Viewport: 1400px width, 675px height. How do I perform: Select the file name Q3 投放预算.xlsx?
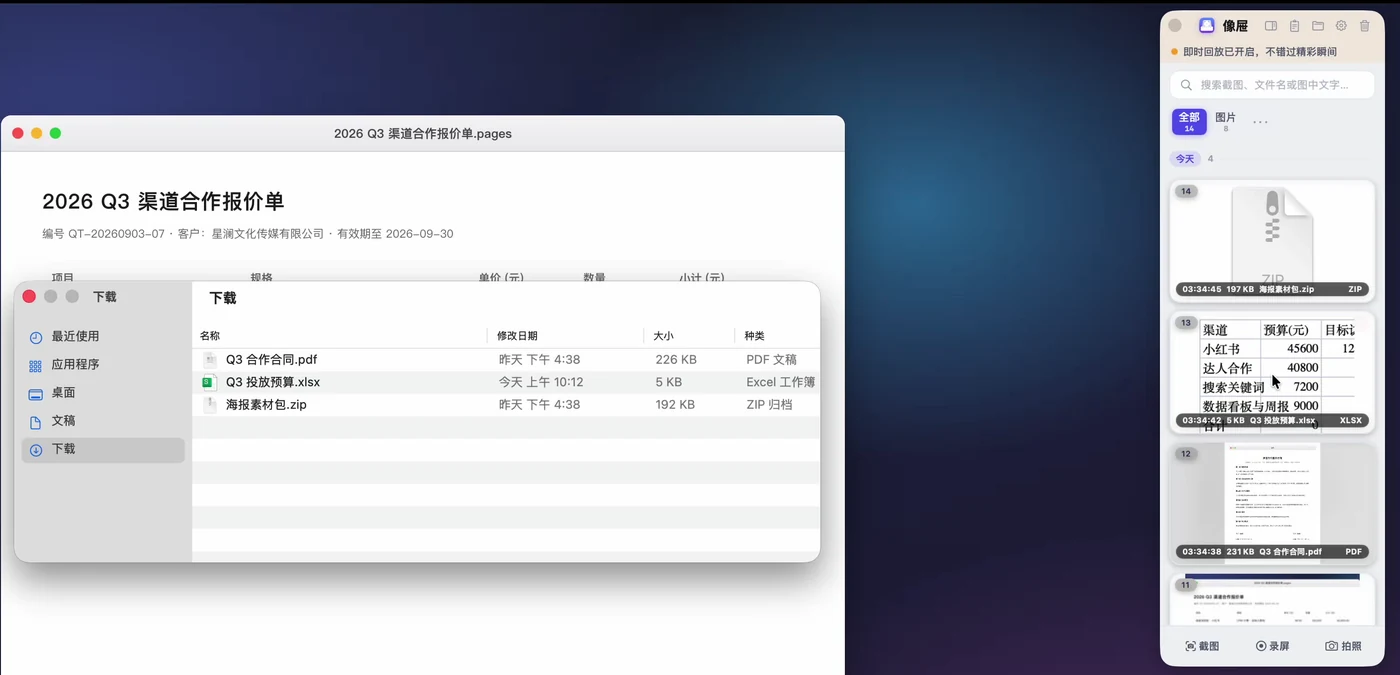point(273,382)
